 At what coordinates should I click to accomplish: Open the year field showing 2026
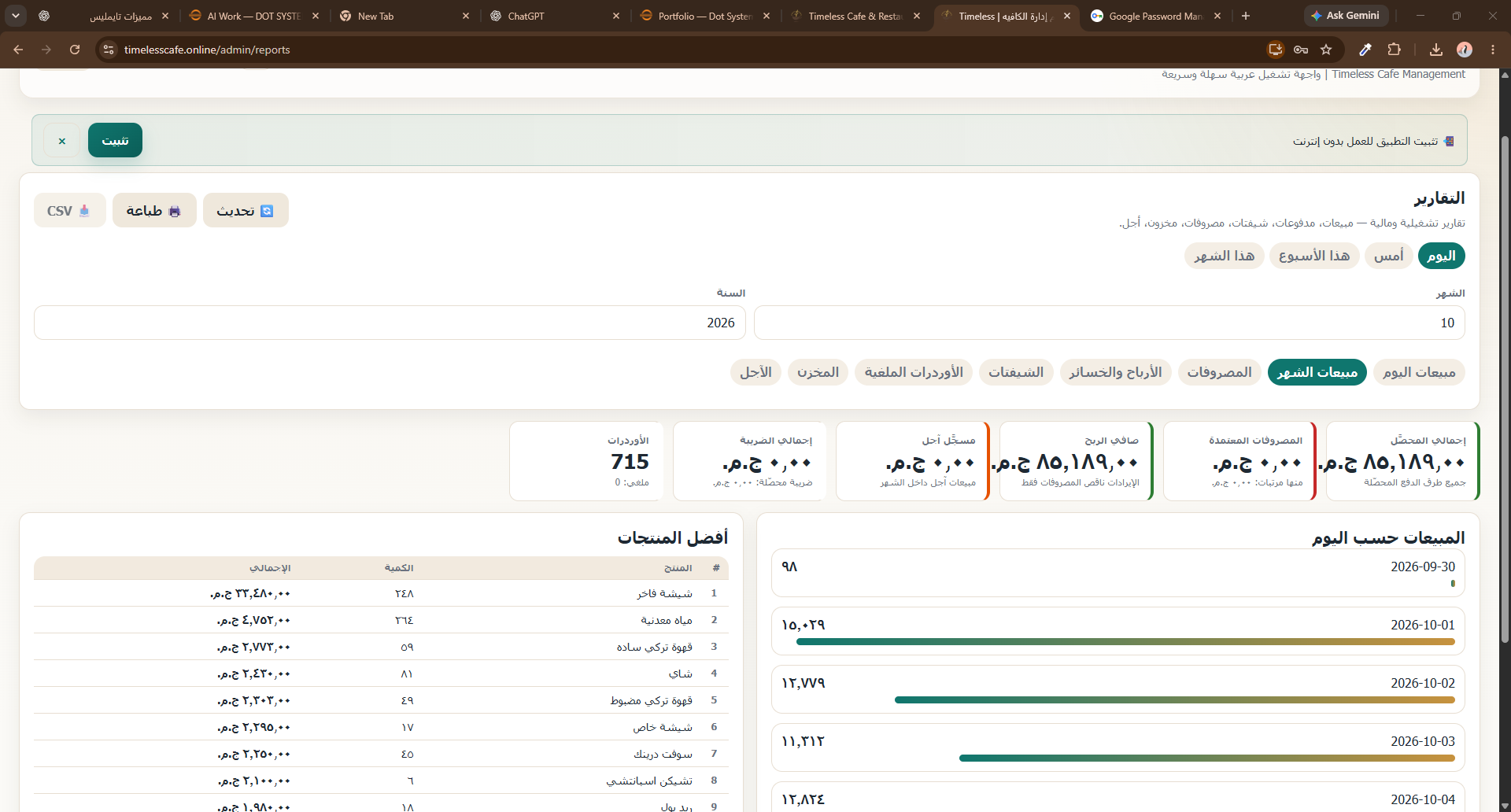(x=390, y=323)
